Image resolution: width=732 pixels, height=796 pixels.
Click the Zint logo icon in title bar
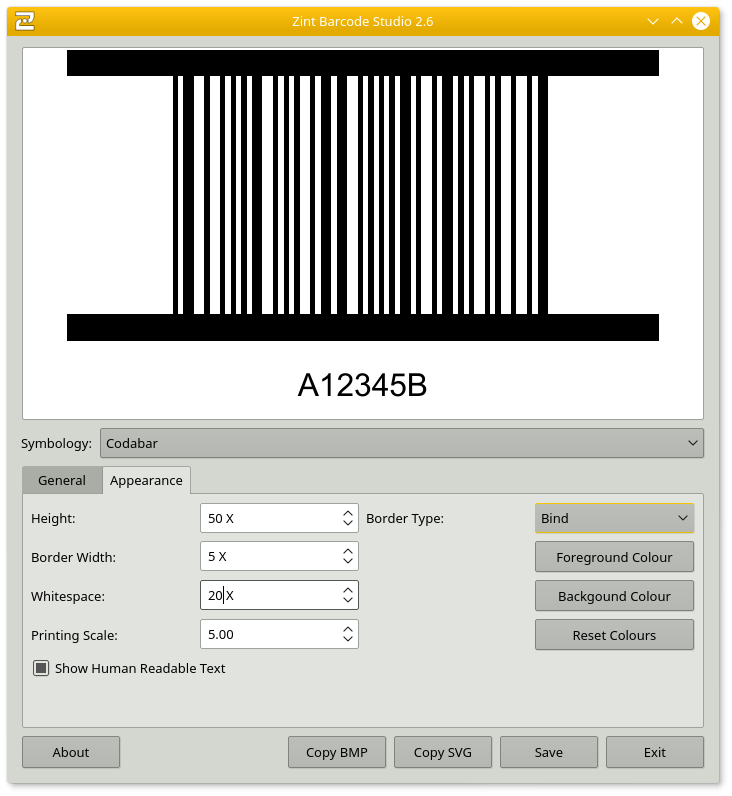coord(24,21)
